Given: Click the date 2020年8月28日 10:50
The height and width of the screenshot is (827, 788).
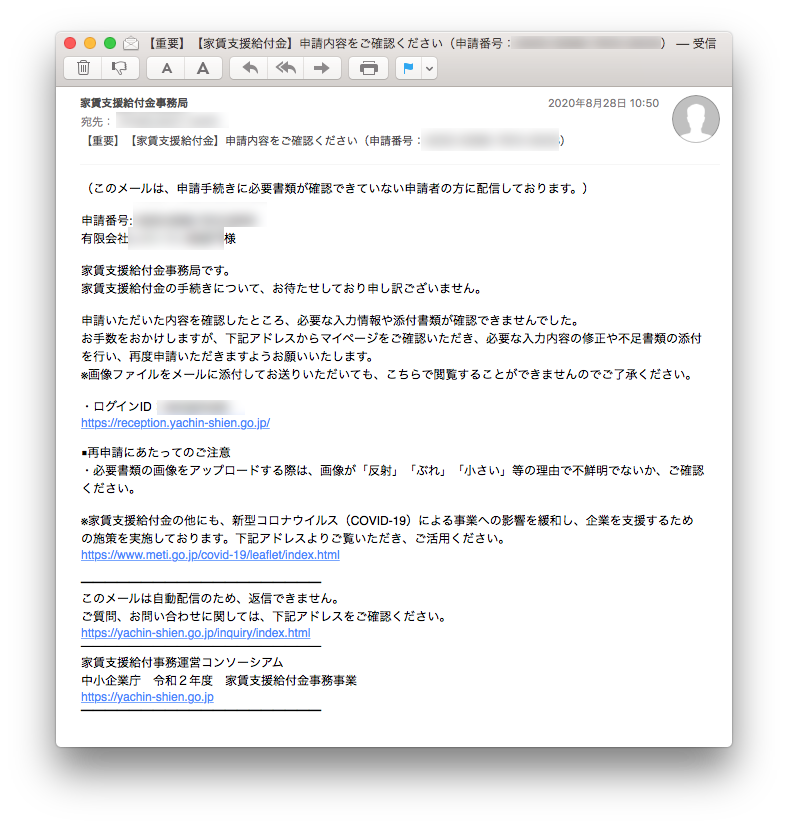Looking at the screenshot, I should click(603, 103).
